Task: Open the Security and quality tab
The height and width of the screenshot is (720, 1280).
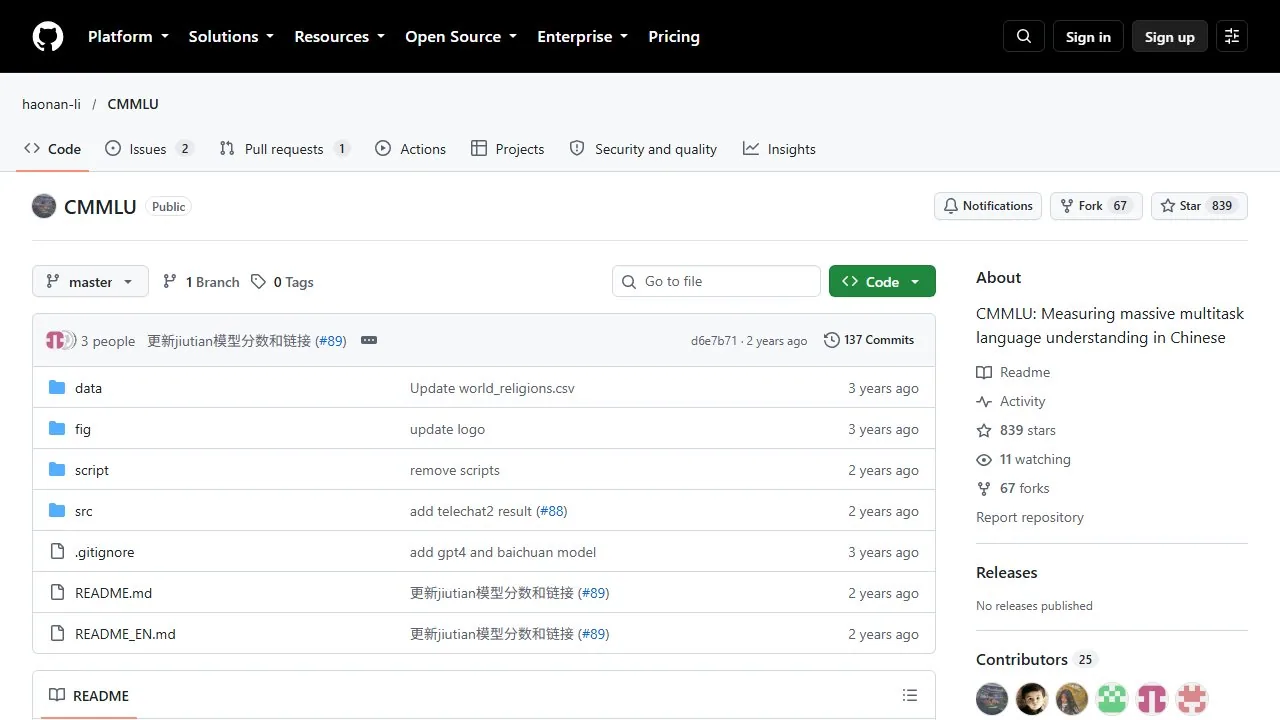Action: [x=643, y=149]
